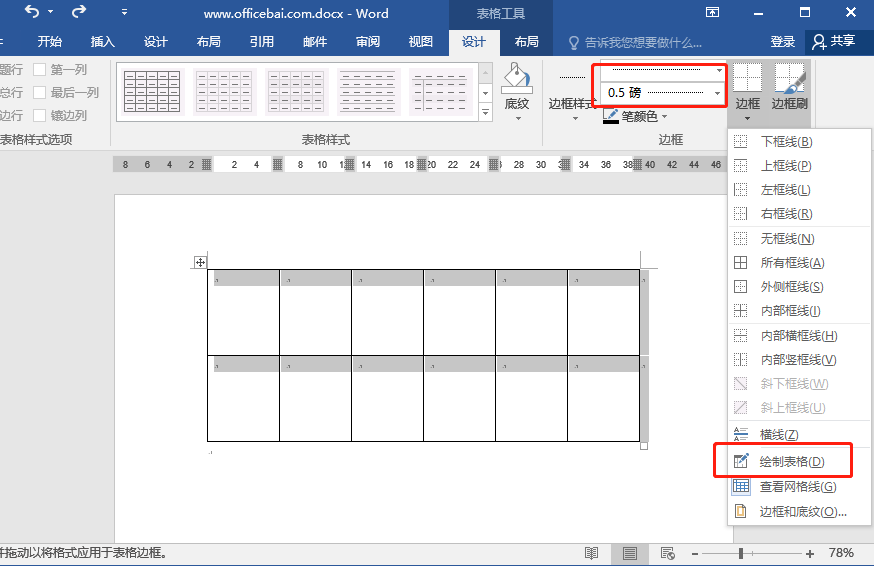Switch to the 开始 ribbon tab
874x566 pixels.
(50, 42)
